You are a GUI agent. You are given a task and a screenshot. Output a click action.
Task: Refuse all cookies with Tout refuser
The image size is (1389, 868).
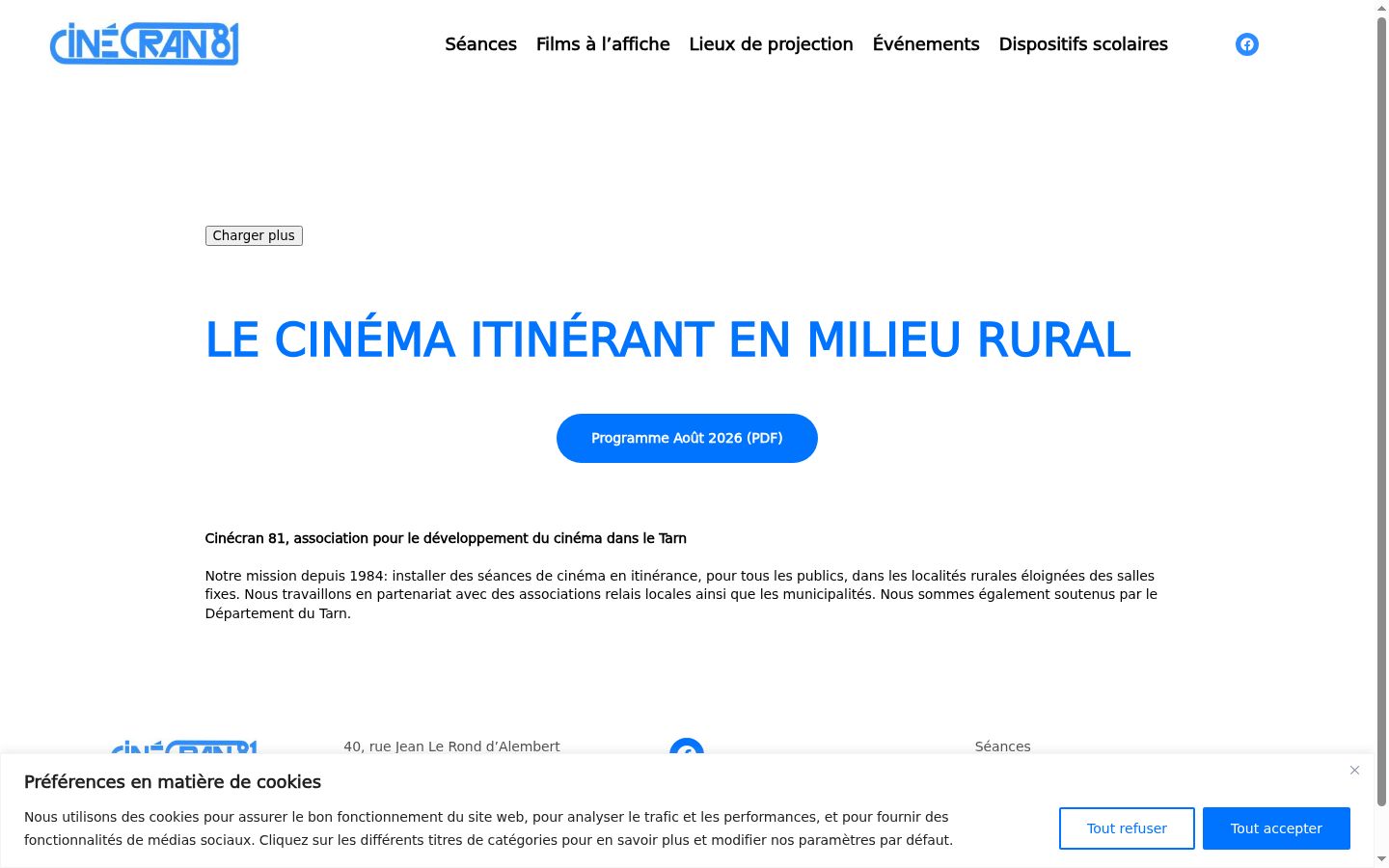pyautogui.click(x=1127, y=828)
